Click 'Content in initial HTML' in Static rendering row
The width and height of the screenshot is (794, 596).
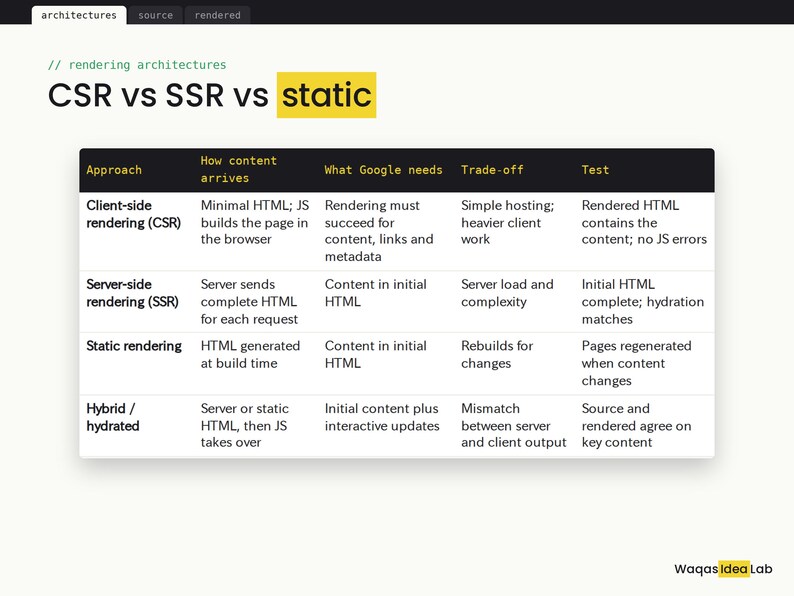click(x=376, y=354)
